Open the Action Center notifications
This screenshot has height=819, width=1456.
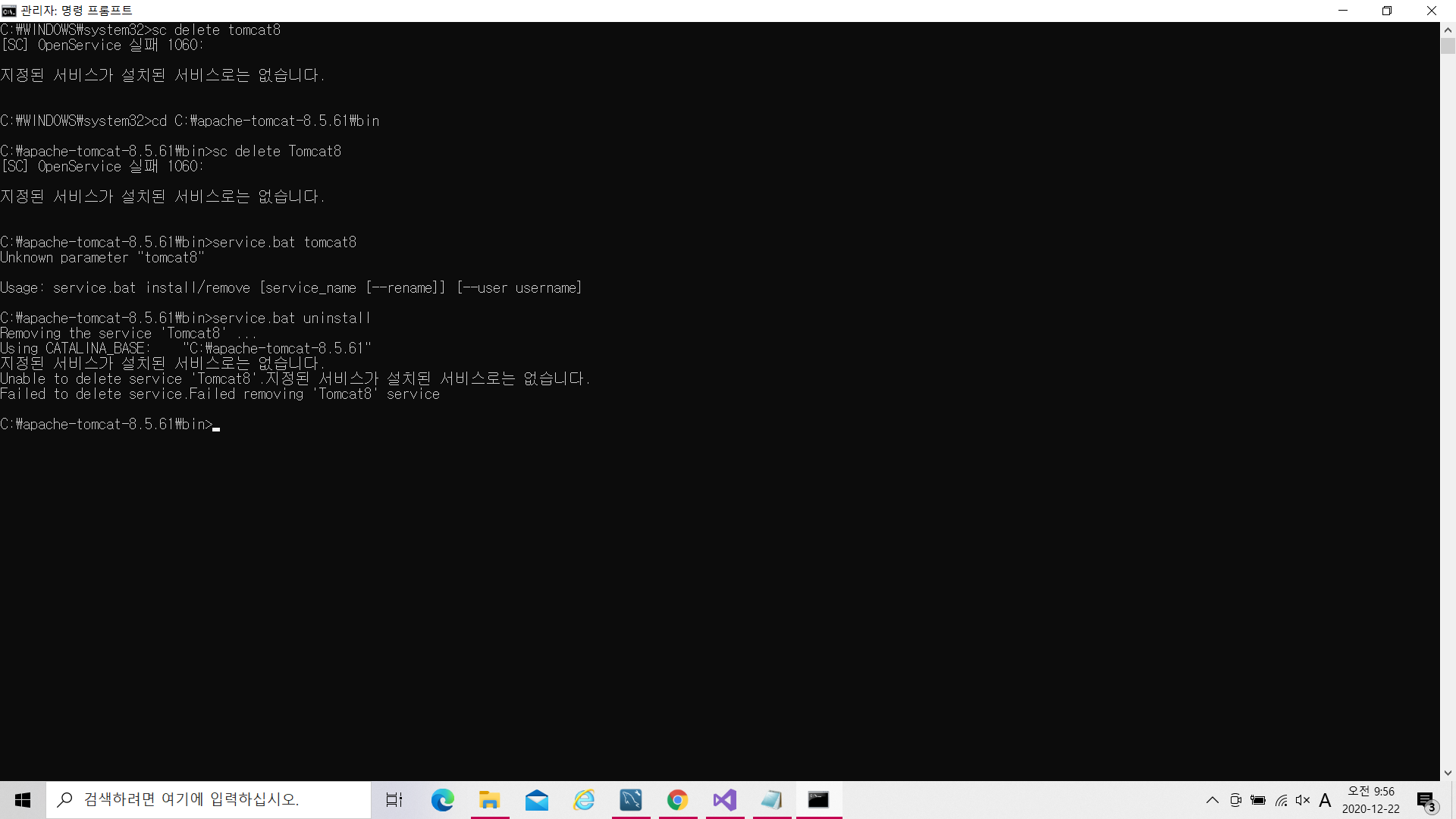pos(1426,800)
